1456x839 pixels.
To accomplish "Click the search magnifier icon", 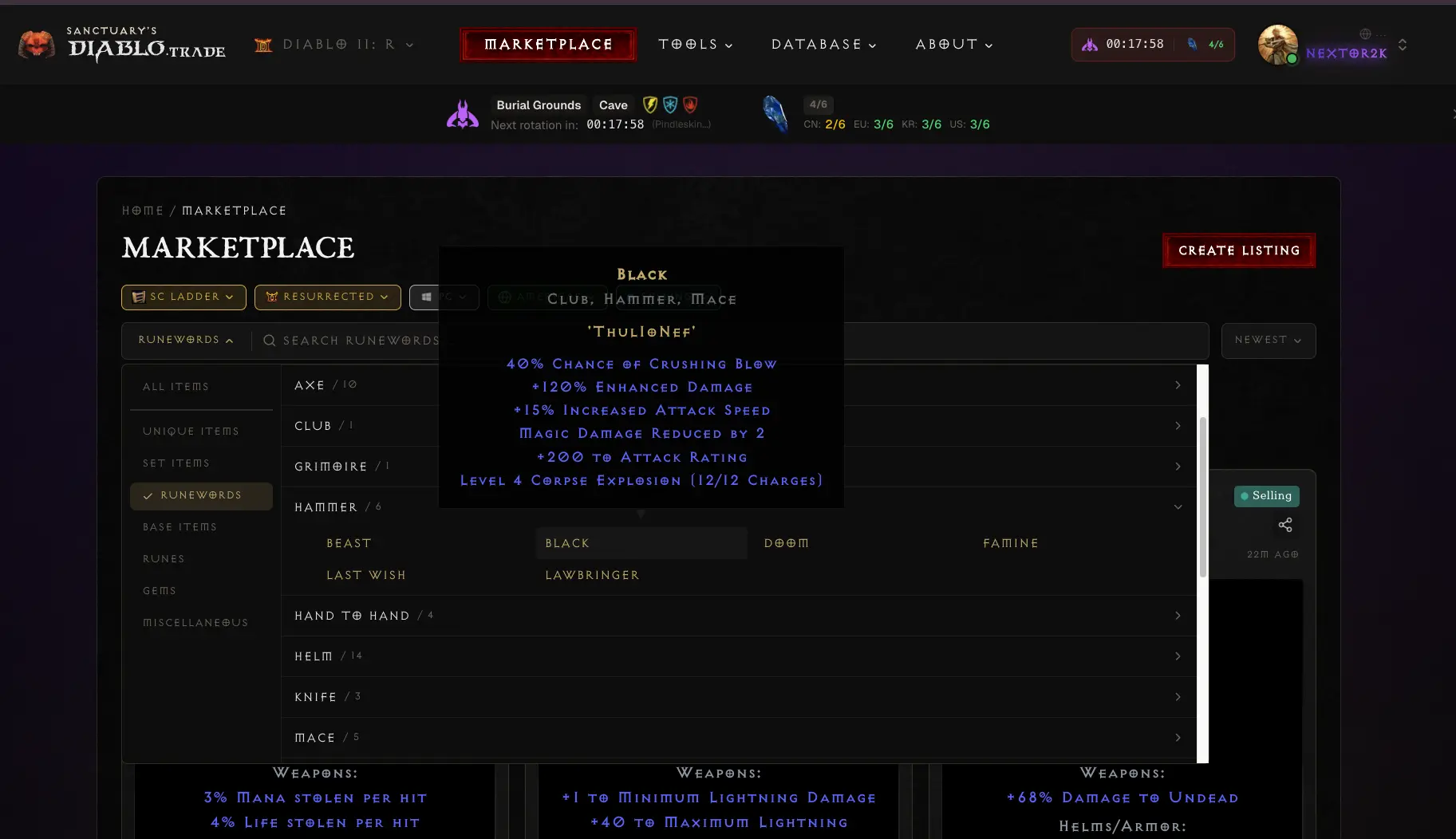I will coord(270,341).
